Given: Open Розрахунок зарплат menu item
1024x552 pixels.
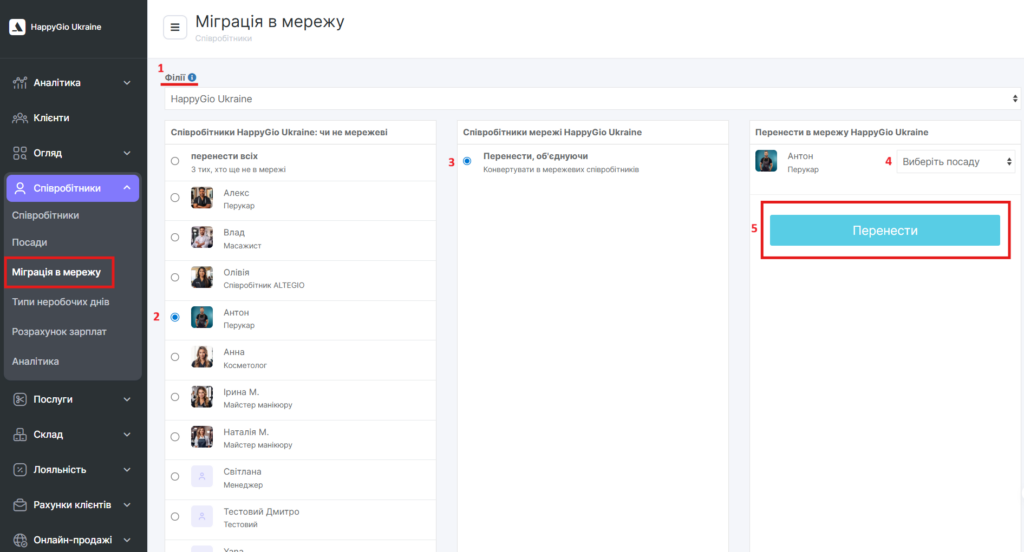Looking at the screenshot, I should [59, 331].
